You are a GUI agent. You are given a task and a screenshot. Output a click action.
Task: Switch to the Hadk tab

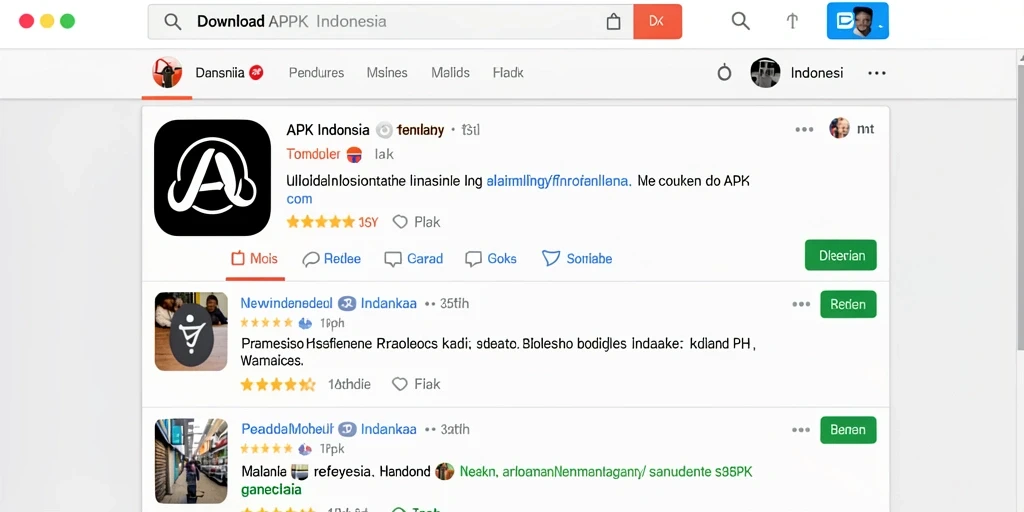[x=508, y=73]
